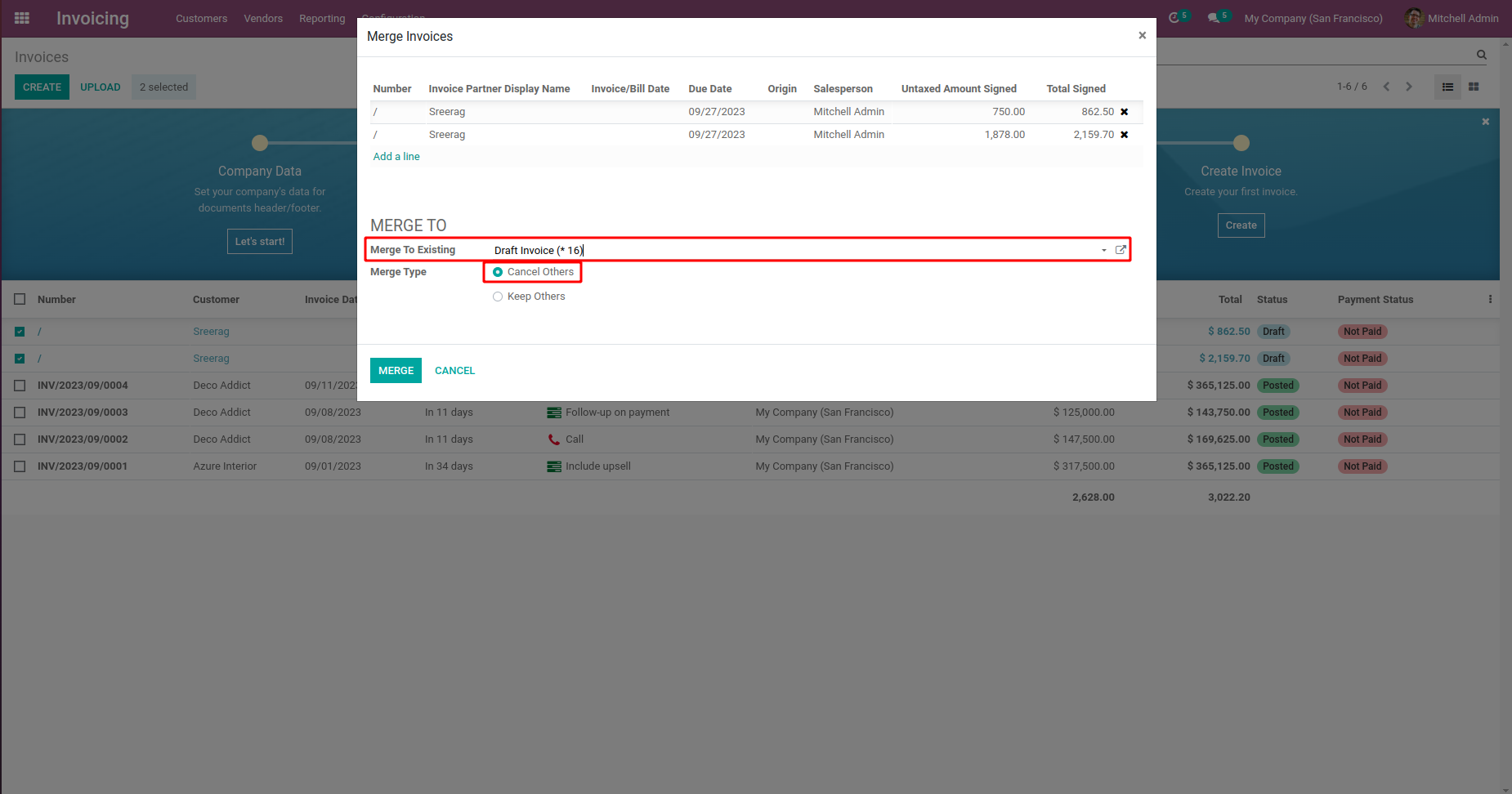Click the Call phone activity icon
Image resolution: width=1512 pixels, height=794 pixels.
554,439
